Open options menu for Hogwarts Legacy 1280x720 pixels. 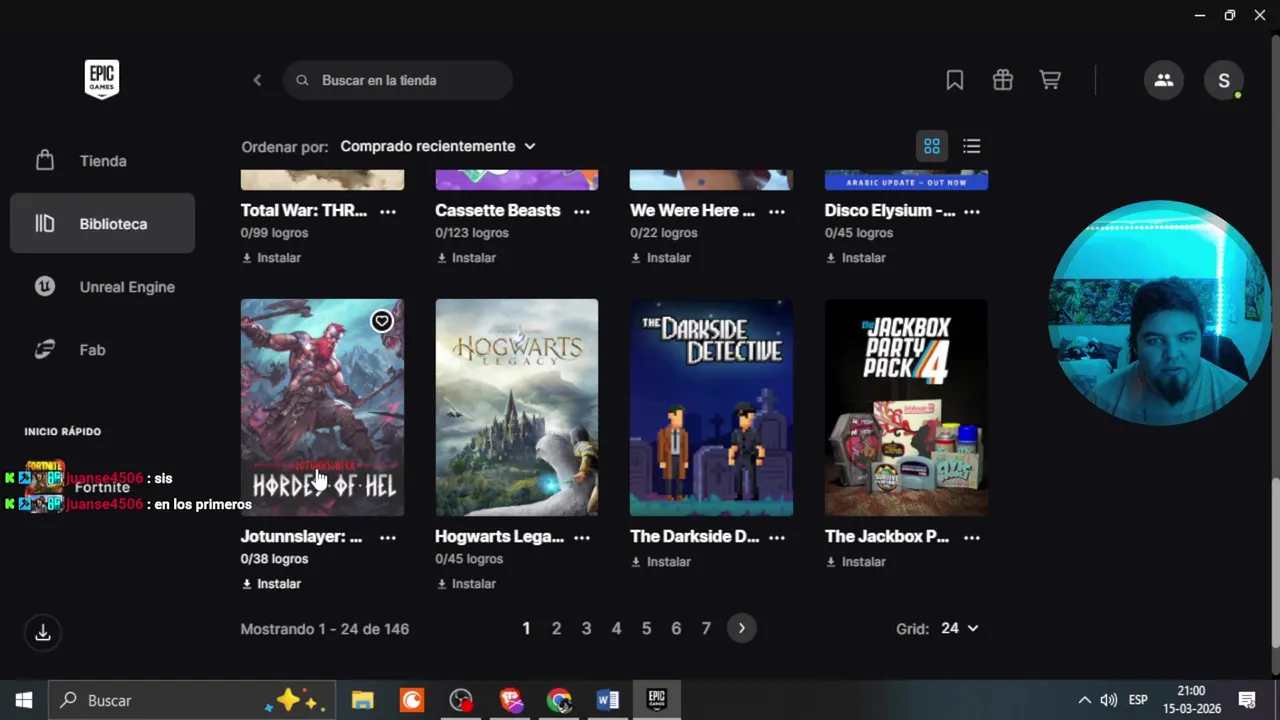[582, 537]
